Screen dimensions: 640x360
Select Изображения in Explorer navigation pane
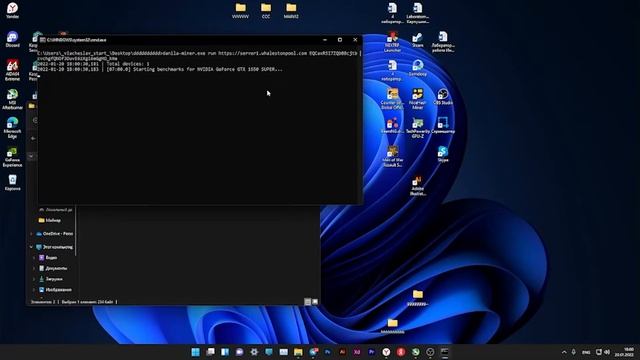[x=56, y=289]
